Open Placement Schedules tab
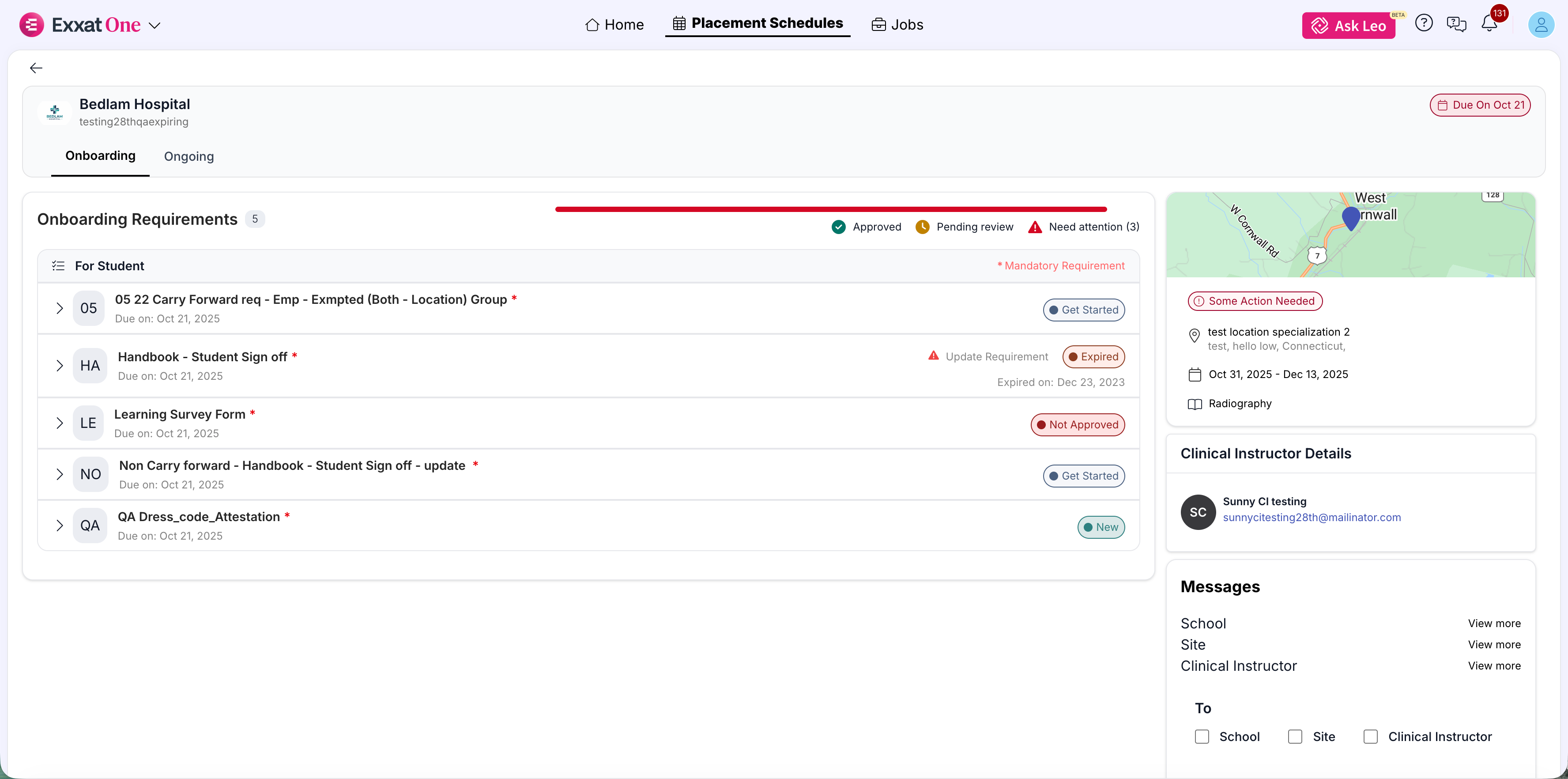The height and width of the screenshot is (779, 1568). pyautogui.click(x=758, y=24)
